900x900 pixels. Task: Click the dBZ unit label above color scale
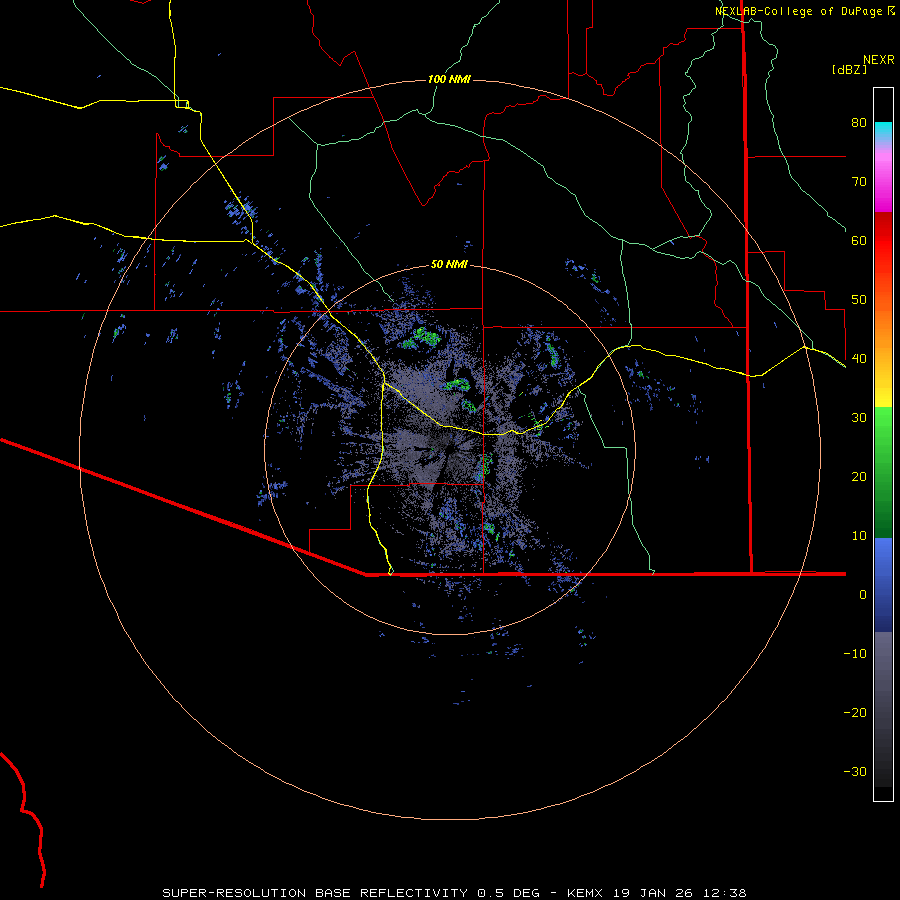point(849,70)
